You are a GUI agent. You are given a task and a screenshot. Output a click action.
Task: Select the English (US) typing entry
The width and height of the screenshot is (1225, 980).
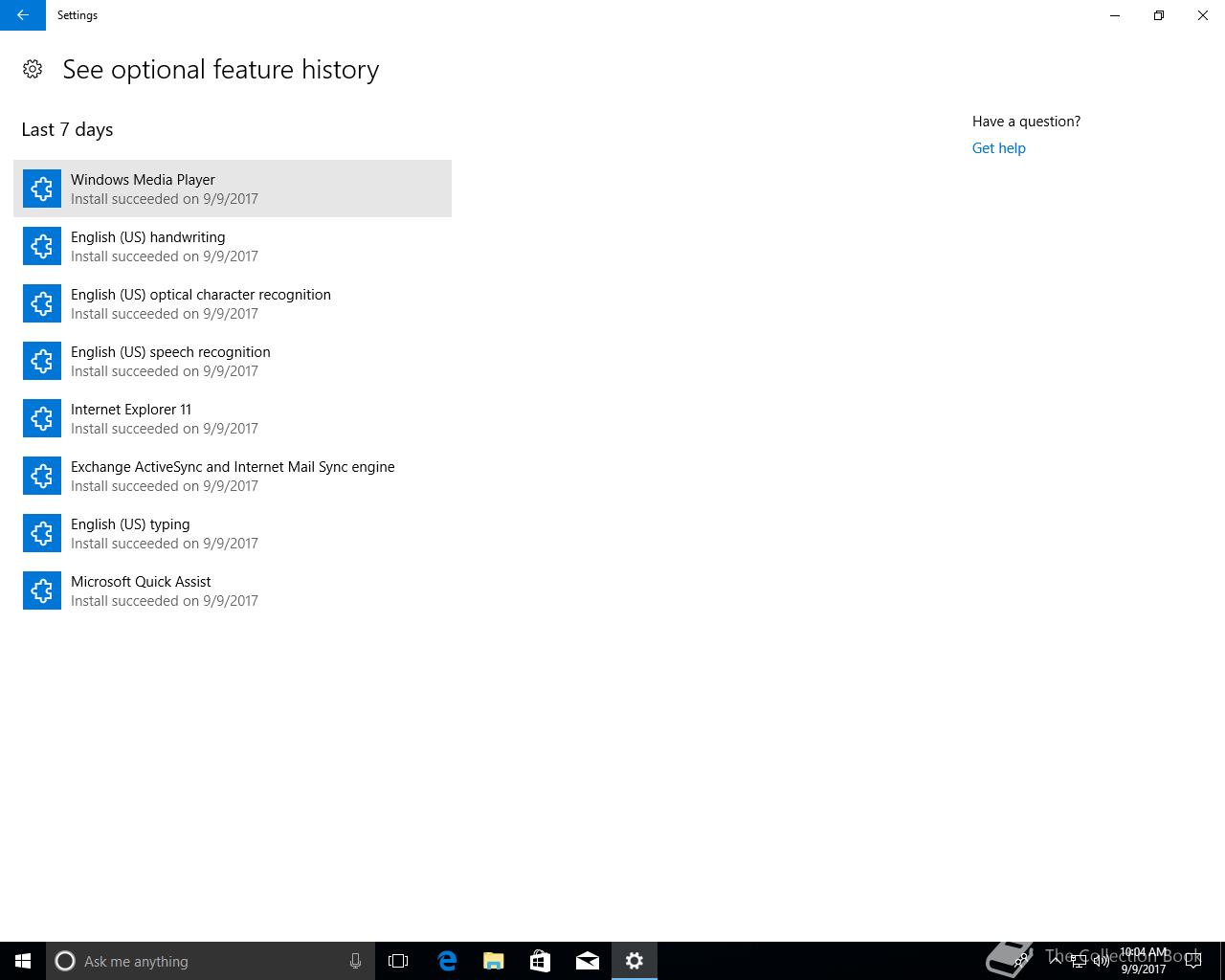(233, 533)
